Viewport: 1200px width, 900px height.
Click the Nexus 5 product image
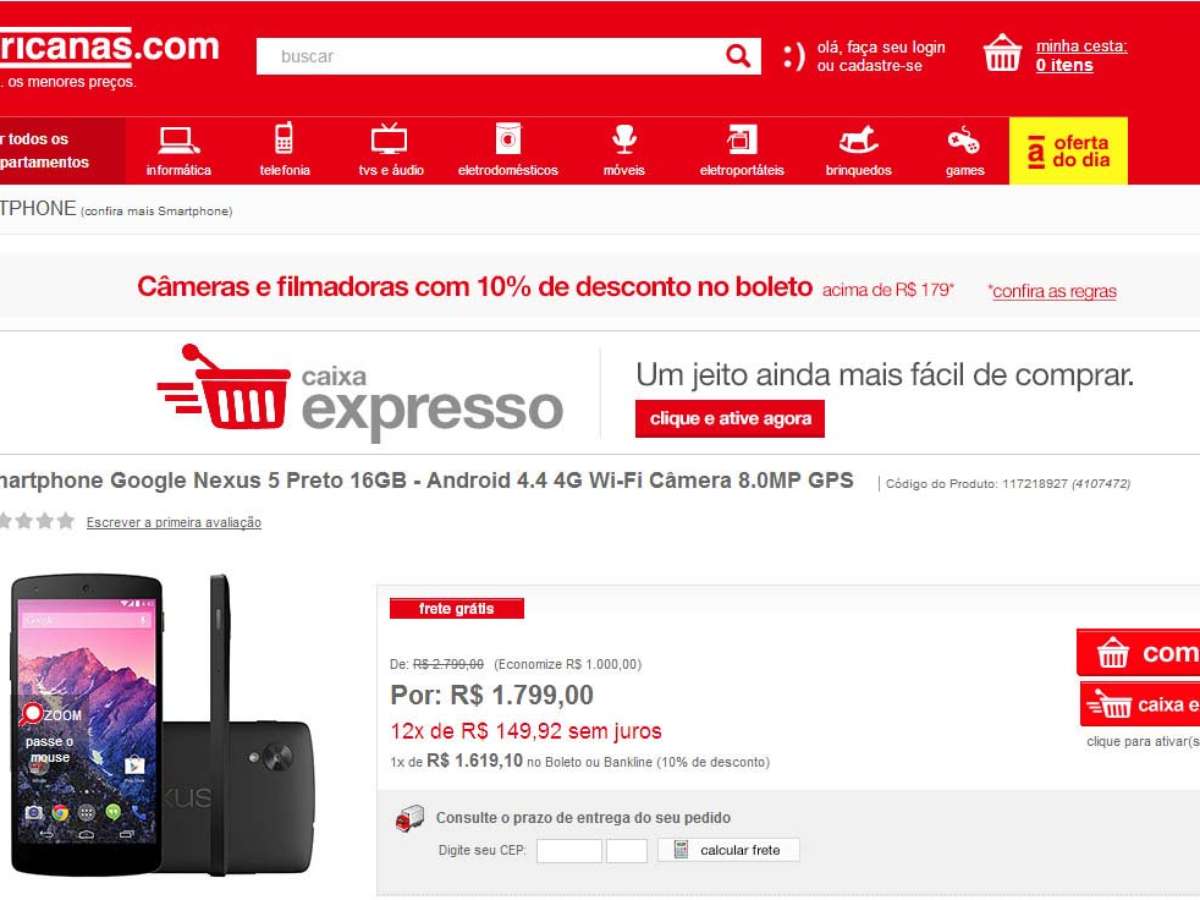point(160,725)
